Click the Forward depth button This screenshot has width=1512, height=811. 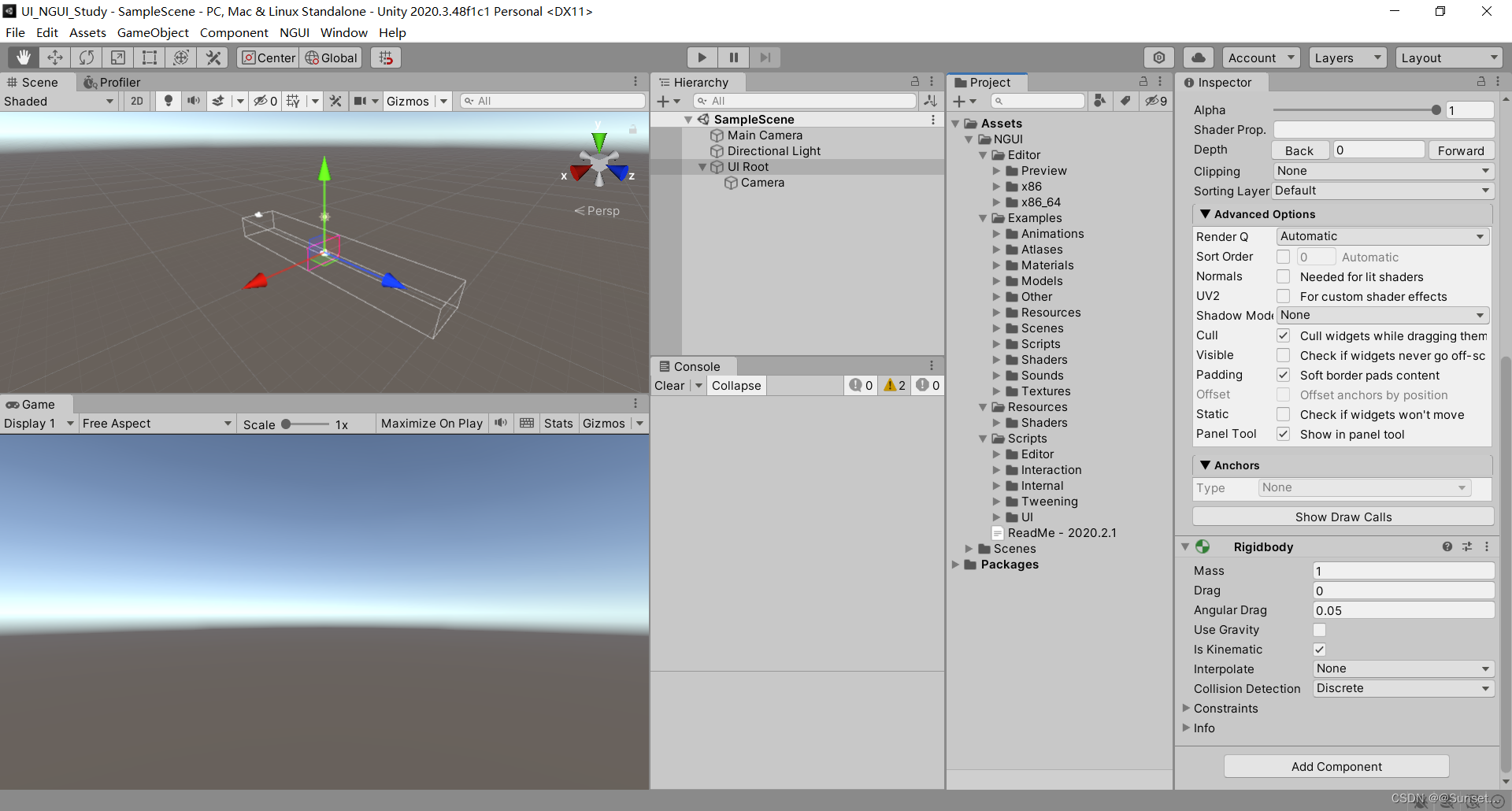pos(1461,150)
